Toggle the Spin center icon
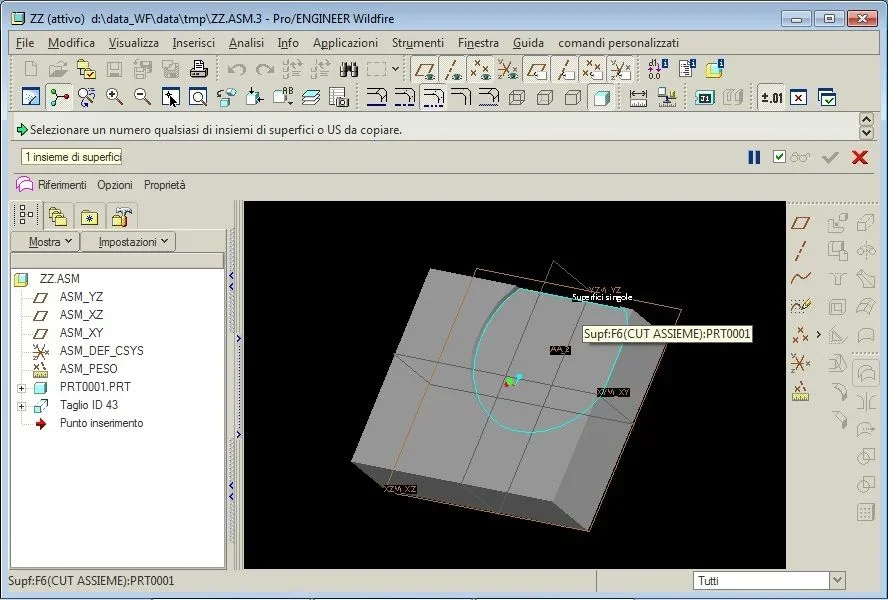 click(x=58, y=97)
